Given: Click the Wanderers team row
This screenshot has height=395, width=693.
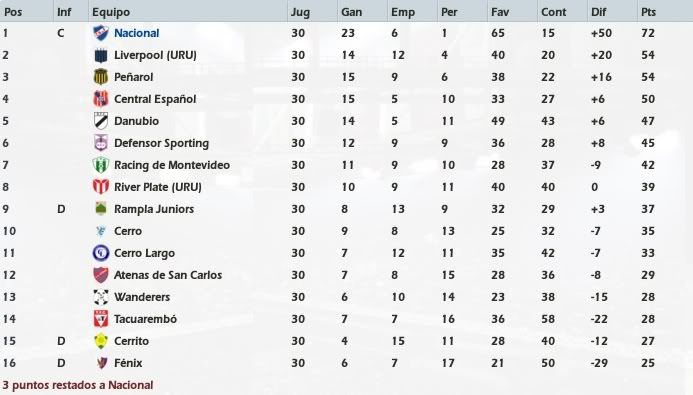Looking at the screenshot, I should click(x=346, y=297).
